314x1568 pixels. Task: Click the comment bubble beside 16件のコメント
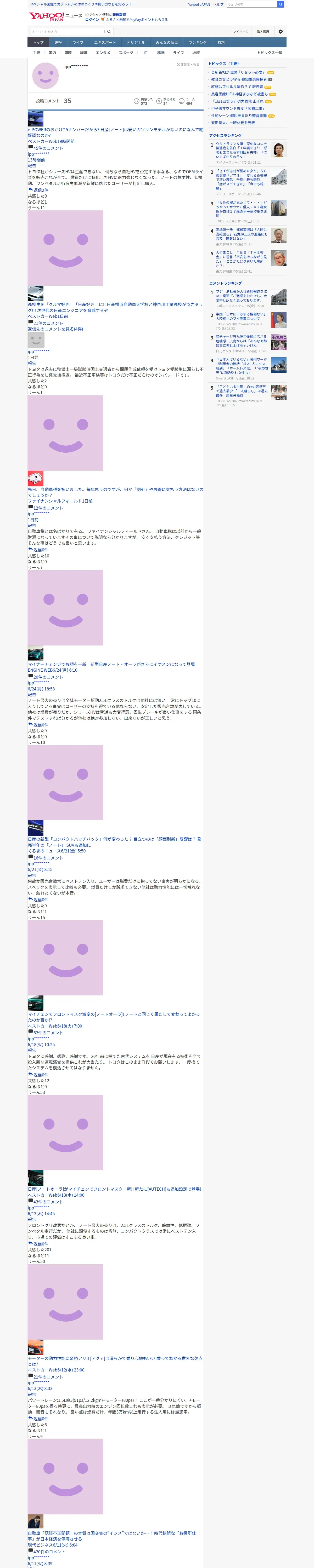point(31,856)
